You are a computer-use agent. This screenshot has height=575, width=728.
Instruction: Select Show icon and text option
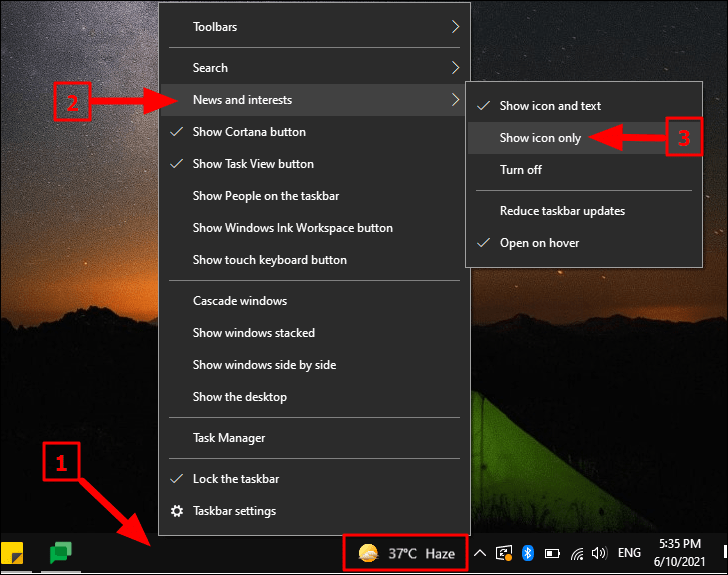584,106
